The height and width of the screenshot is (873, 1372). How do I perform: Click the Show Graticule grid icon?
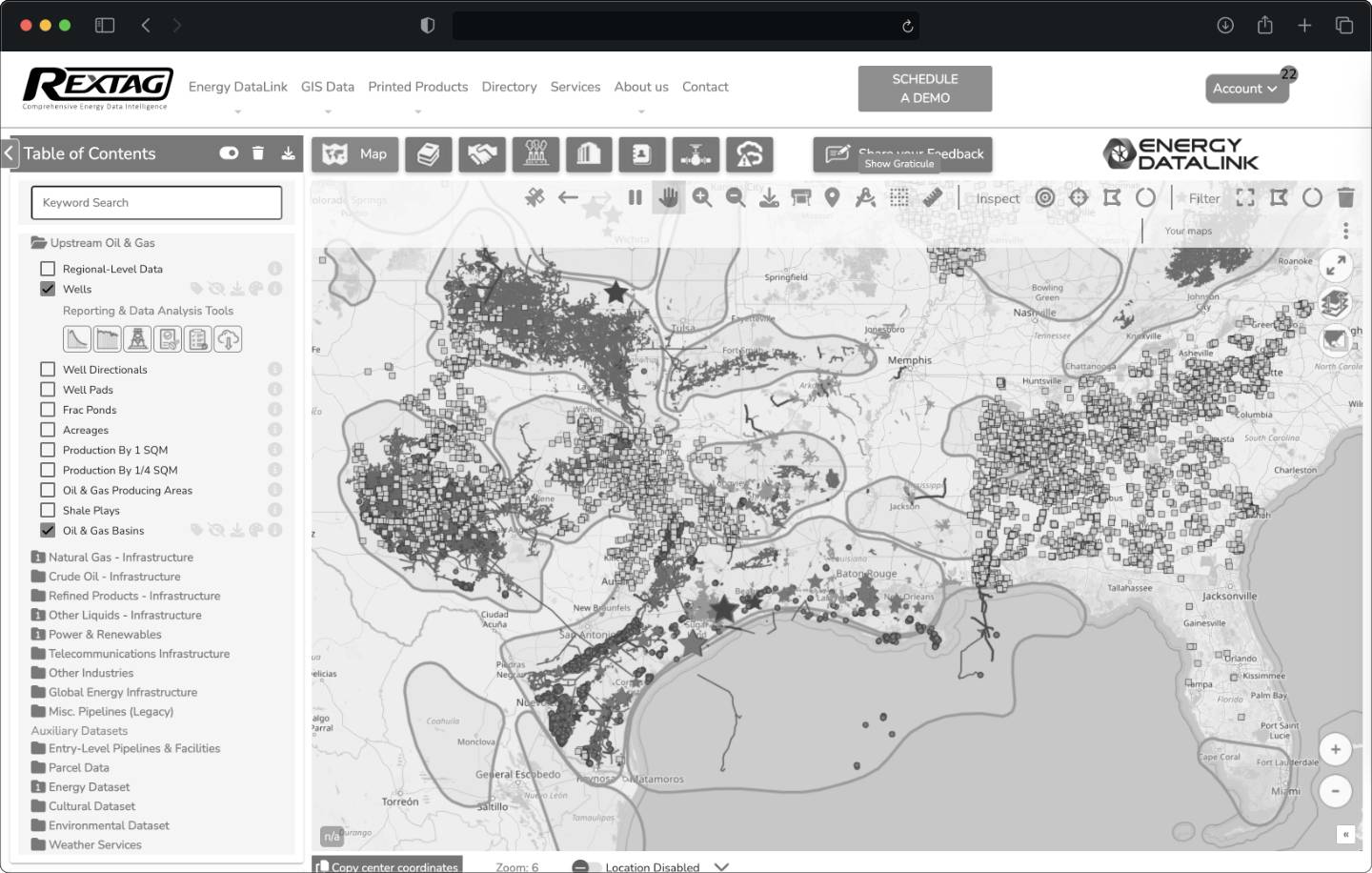(x=898, y=197)
